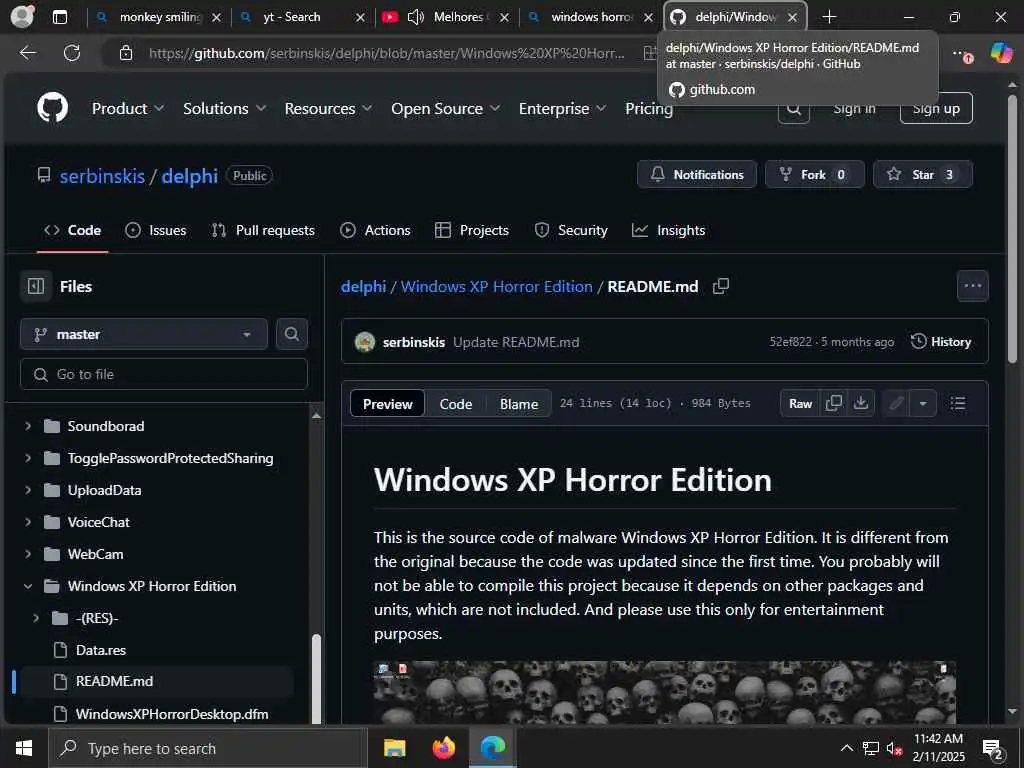Screen dimensions: 1024x768
Task: Click the Sign up button
Action: (x=936, y=108)
